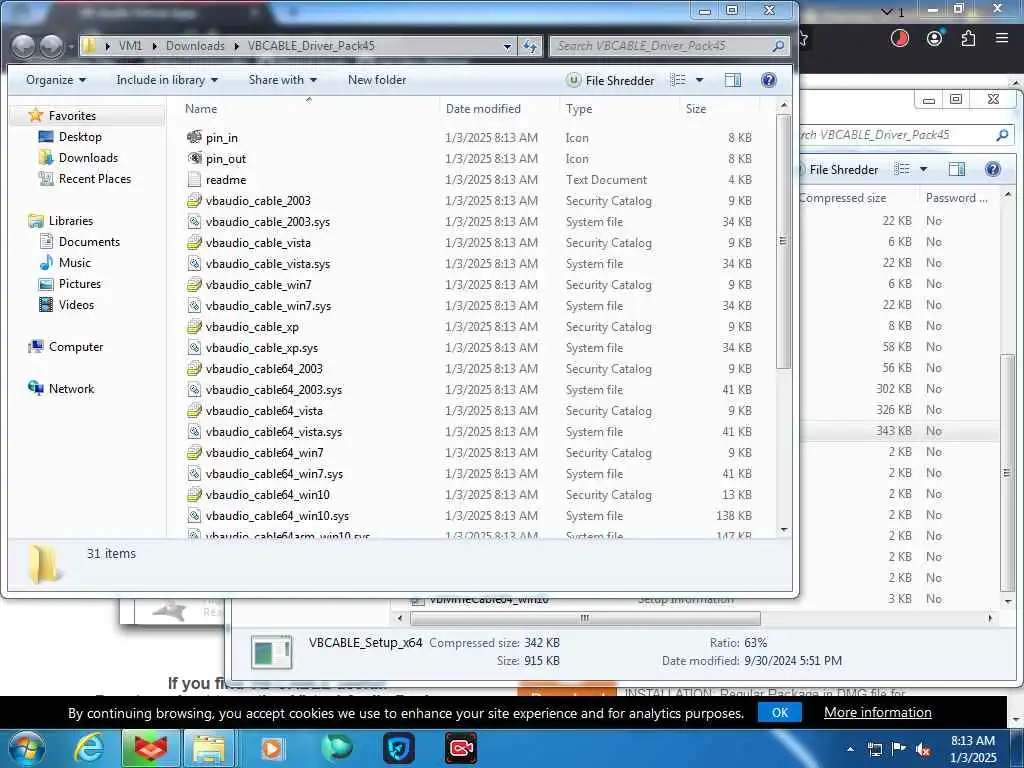Click Downloads in the address breadcrumb
Viewport: 1024px width, 768px height.
point(195,46)
